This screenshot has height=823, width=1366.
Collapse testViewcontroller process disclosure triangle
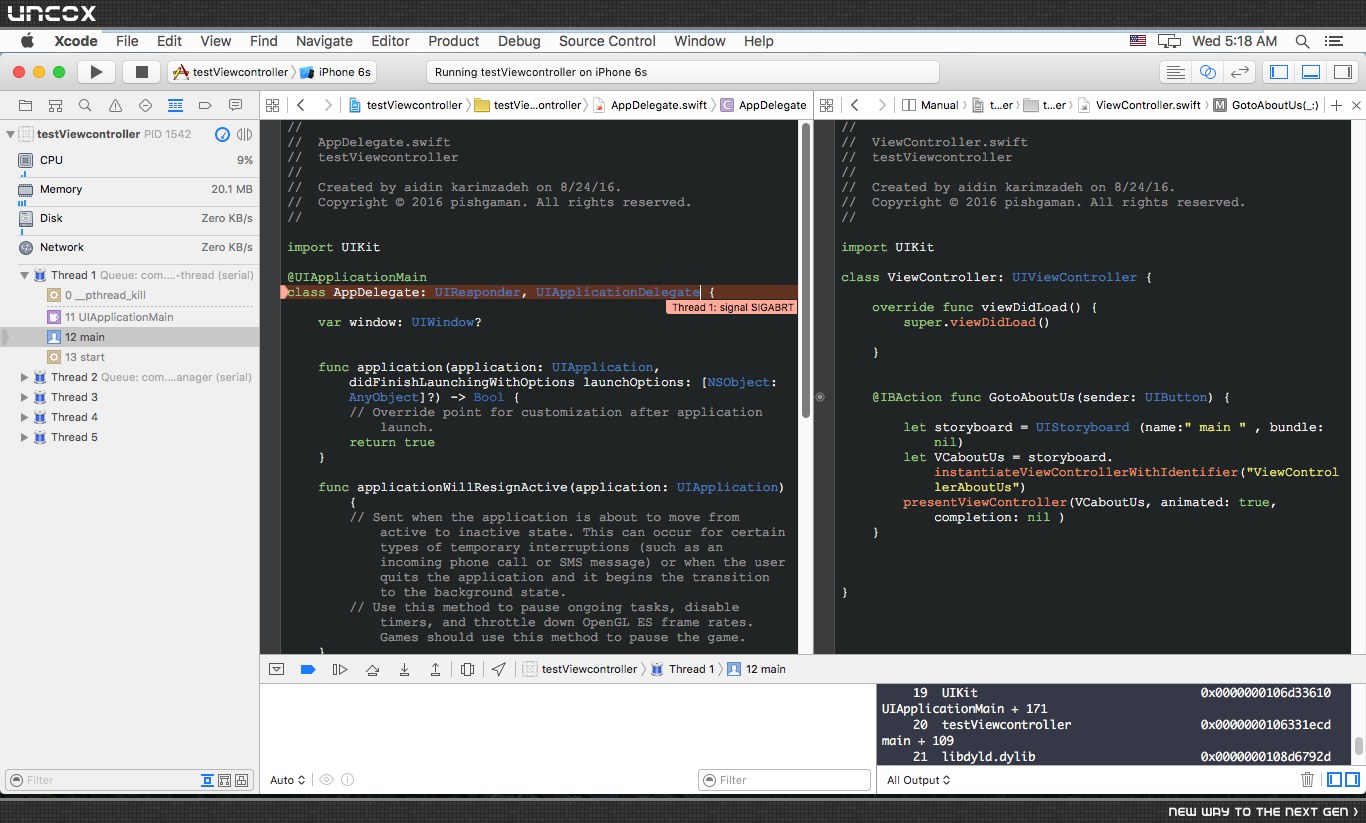10,134
